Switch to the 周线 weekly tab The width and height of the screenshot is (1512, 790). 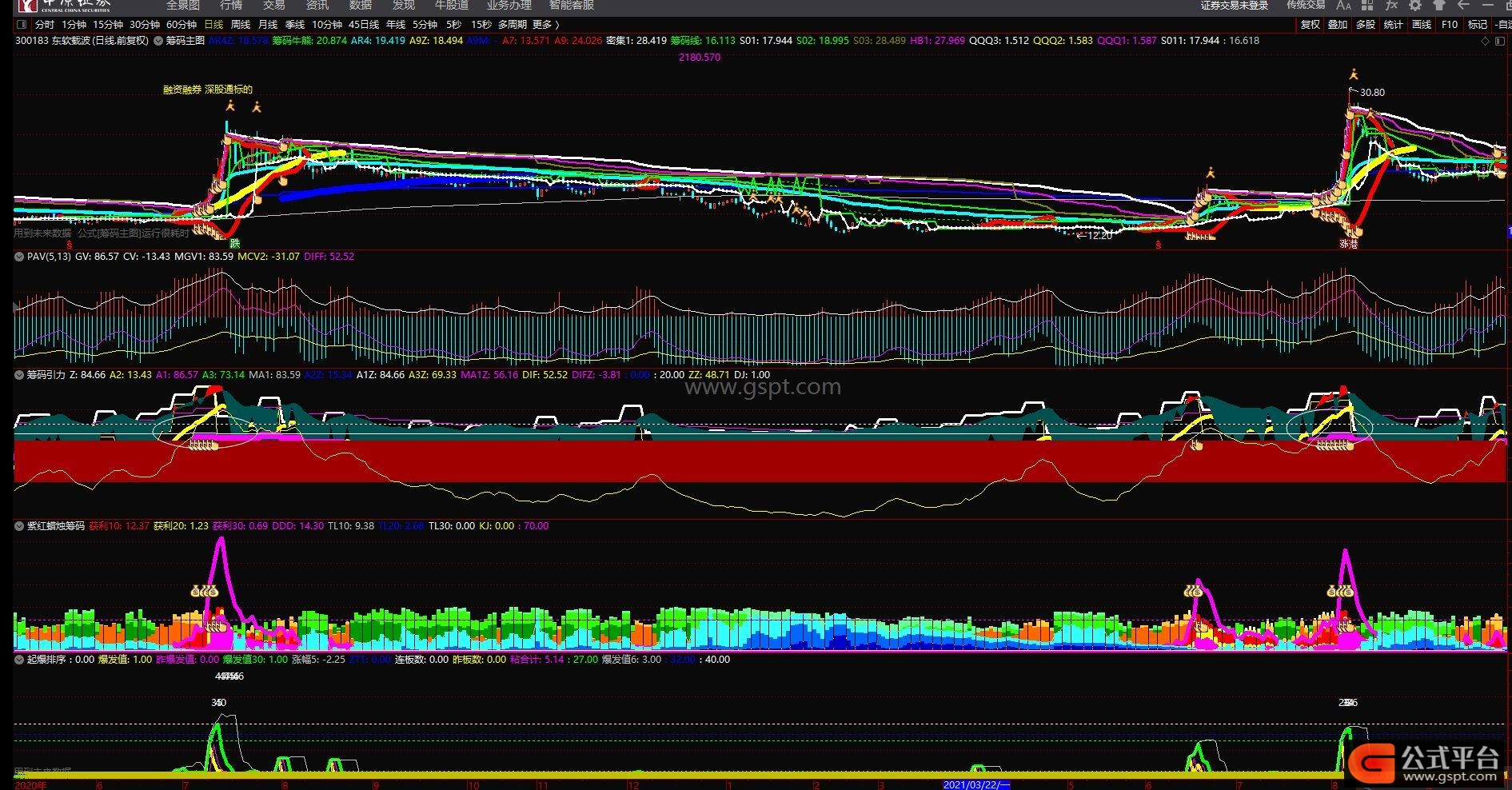(x=241, y=25)
